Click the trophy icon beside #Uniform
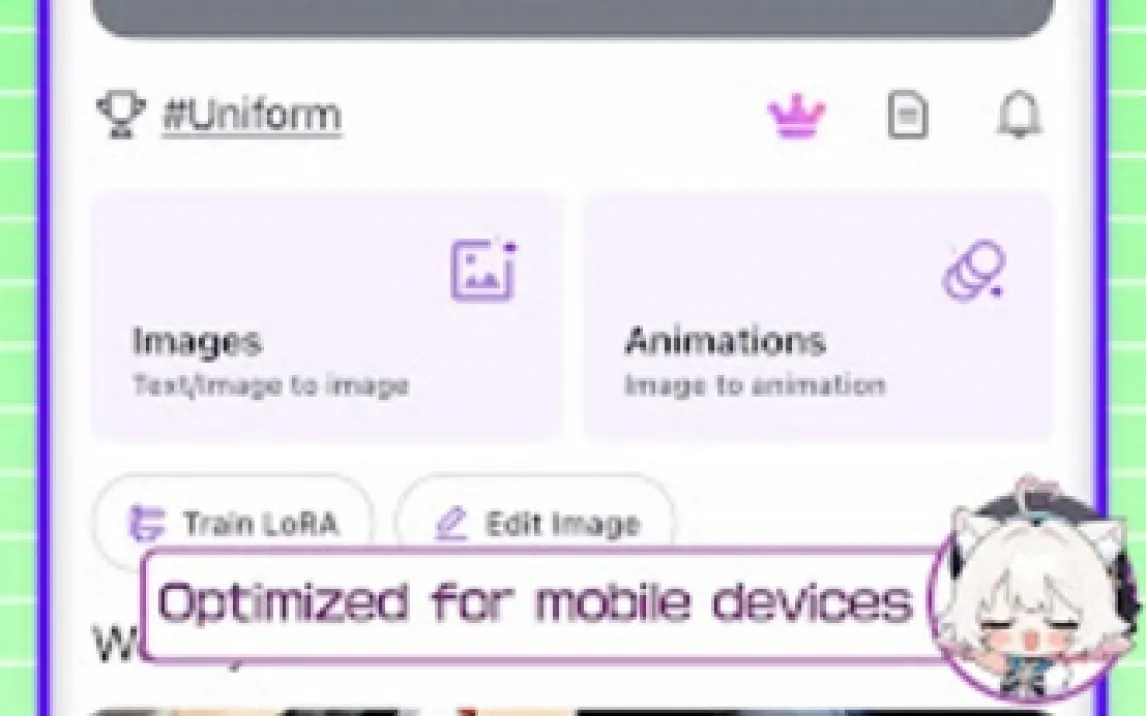Viewport: 1146px width, 716px height. point(121,114)
